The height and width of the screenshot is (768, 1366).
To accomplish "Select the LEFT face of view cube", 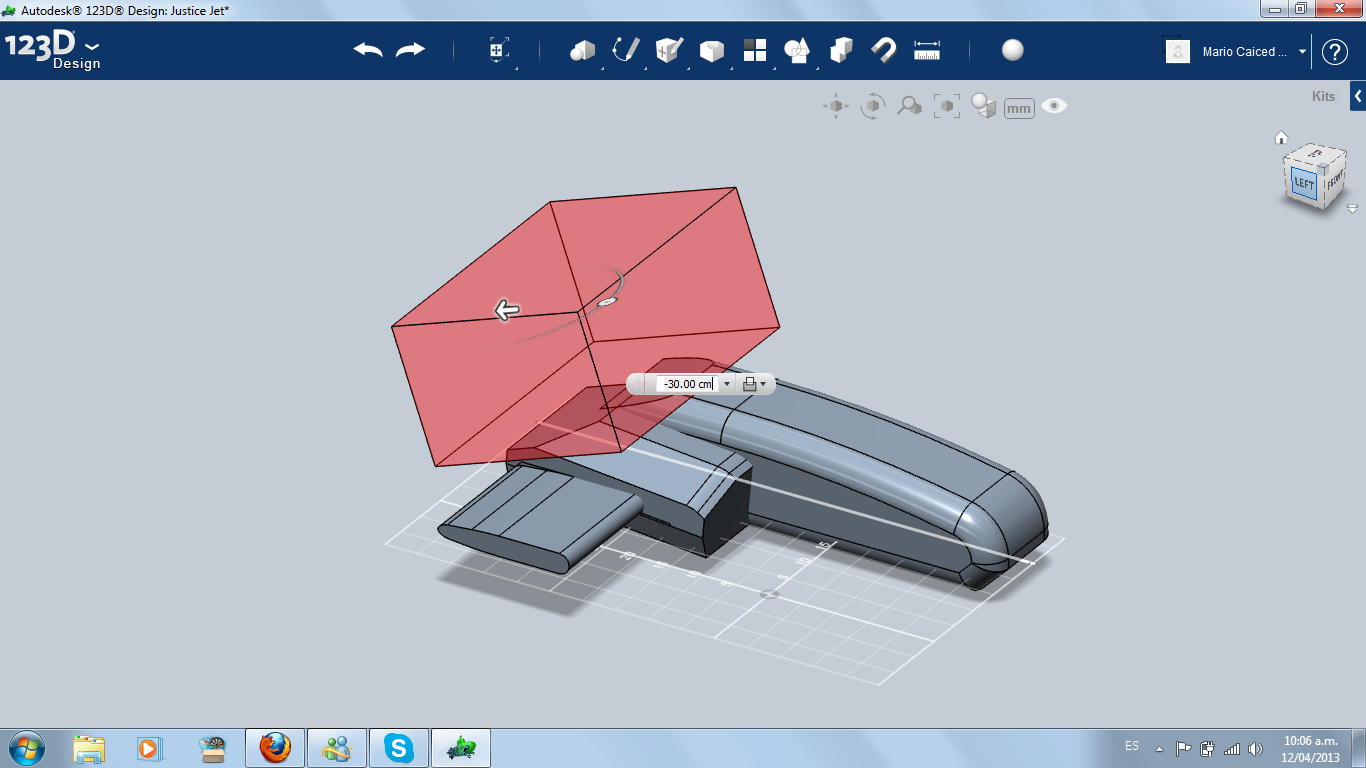I will tap(1304, 184).
